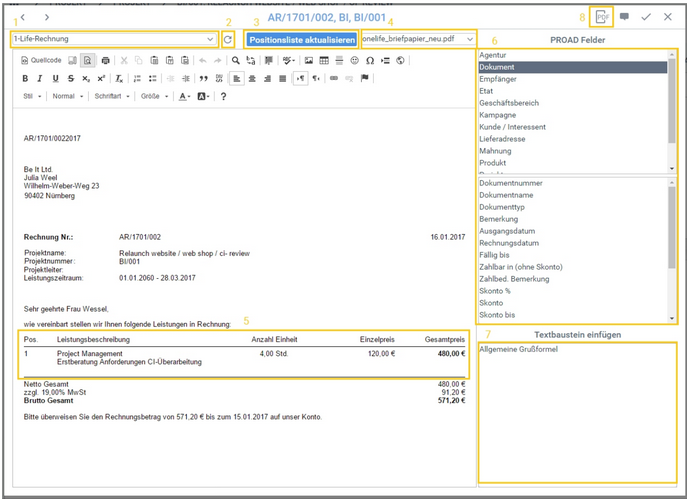Screen dimensions: 688x499
Task: Open PDF preview icon at top right
Action: (x=601, y=17)
